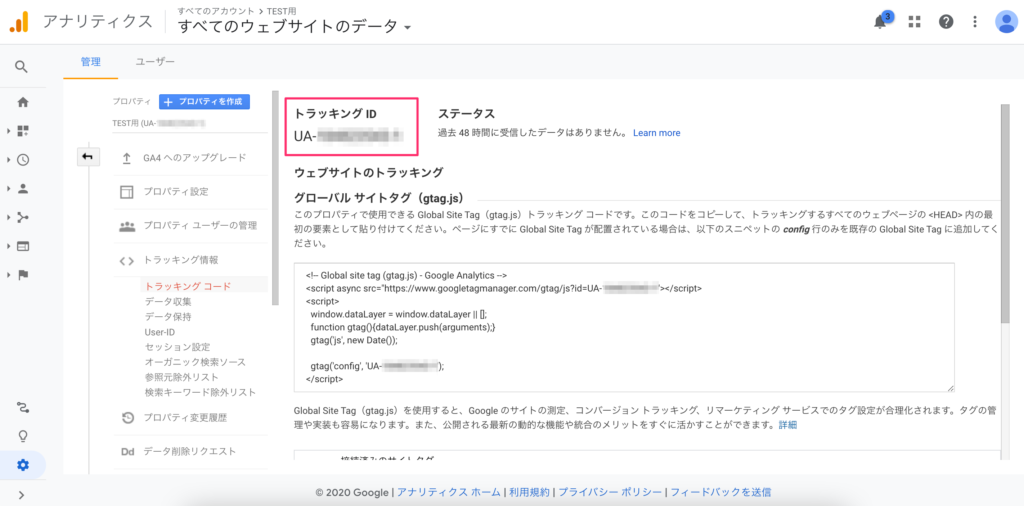Click the tracking info code brackets icon

[x=127, y=261]
